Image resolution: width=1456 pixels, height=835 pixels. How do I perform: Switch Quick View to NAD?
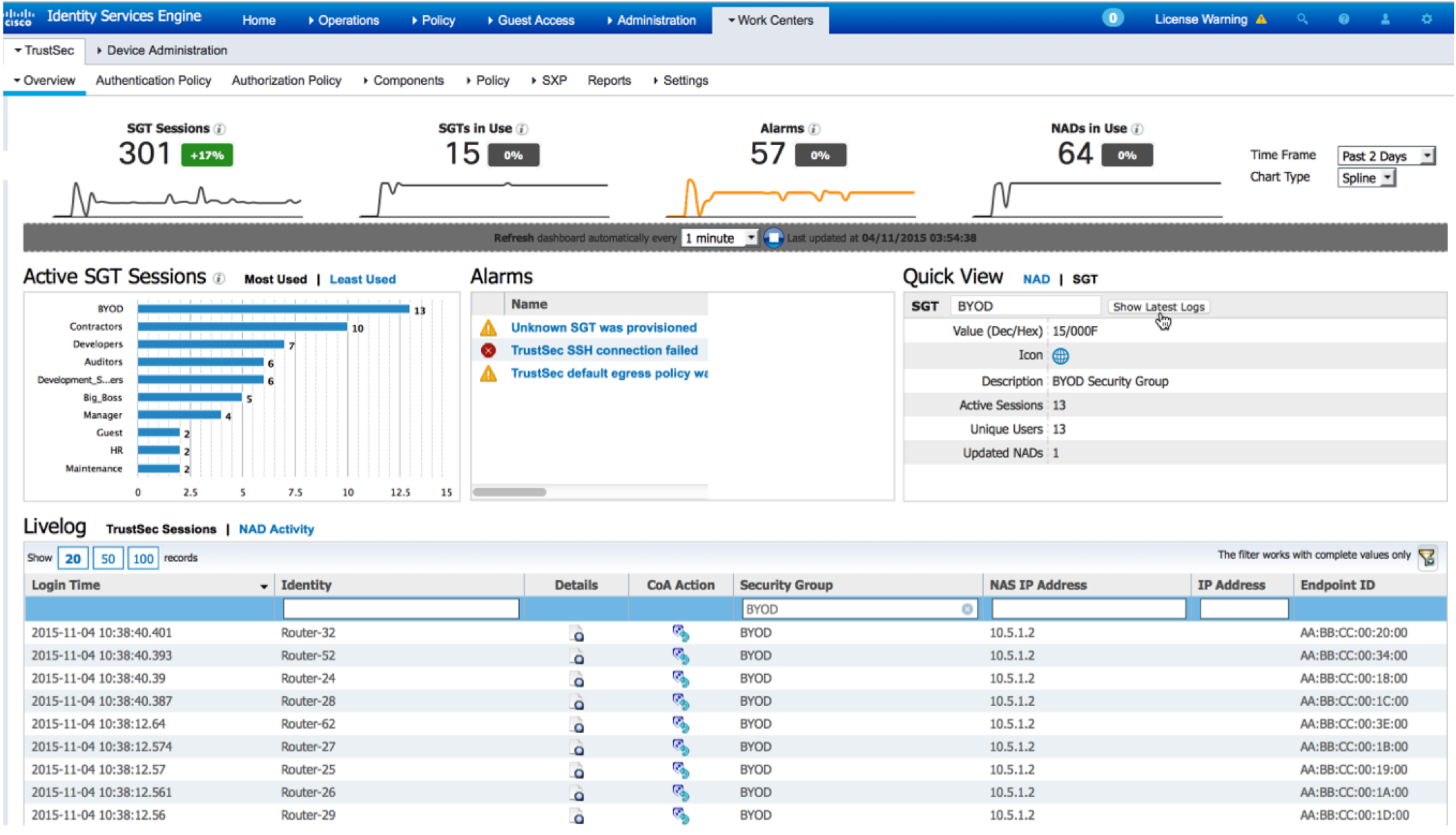pyautogui.click(x=1036, y=279)
